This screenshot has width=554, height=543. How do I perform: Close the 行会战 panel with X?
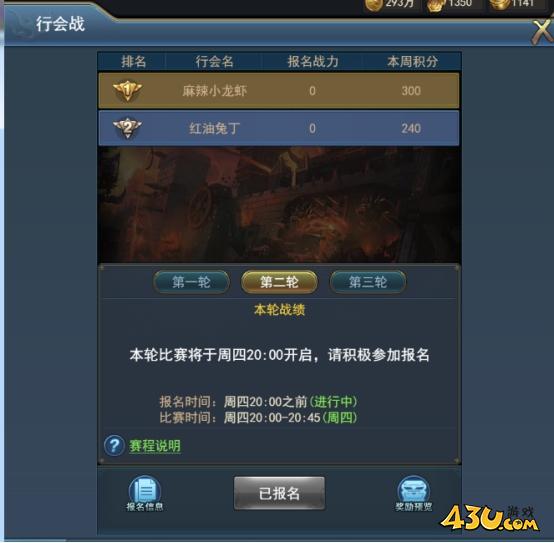[x=543, y=32]
